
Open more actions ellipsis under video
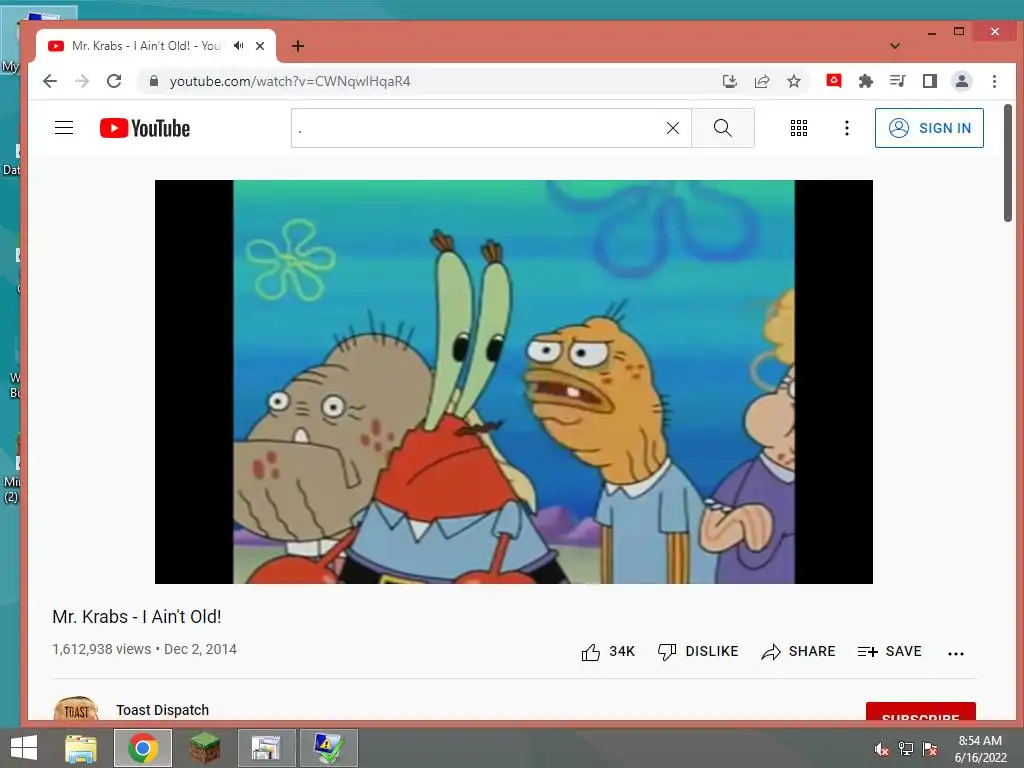(x=955, y=653)
